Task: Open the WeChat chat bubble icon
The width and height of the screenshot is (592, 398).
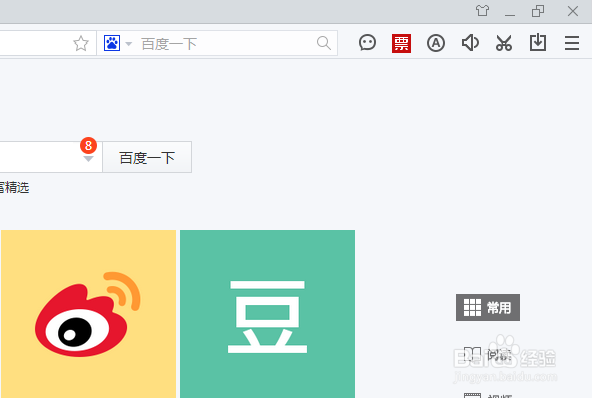Action: coord(367,43)
